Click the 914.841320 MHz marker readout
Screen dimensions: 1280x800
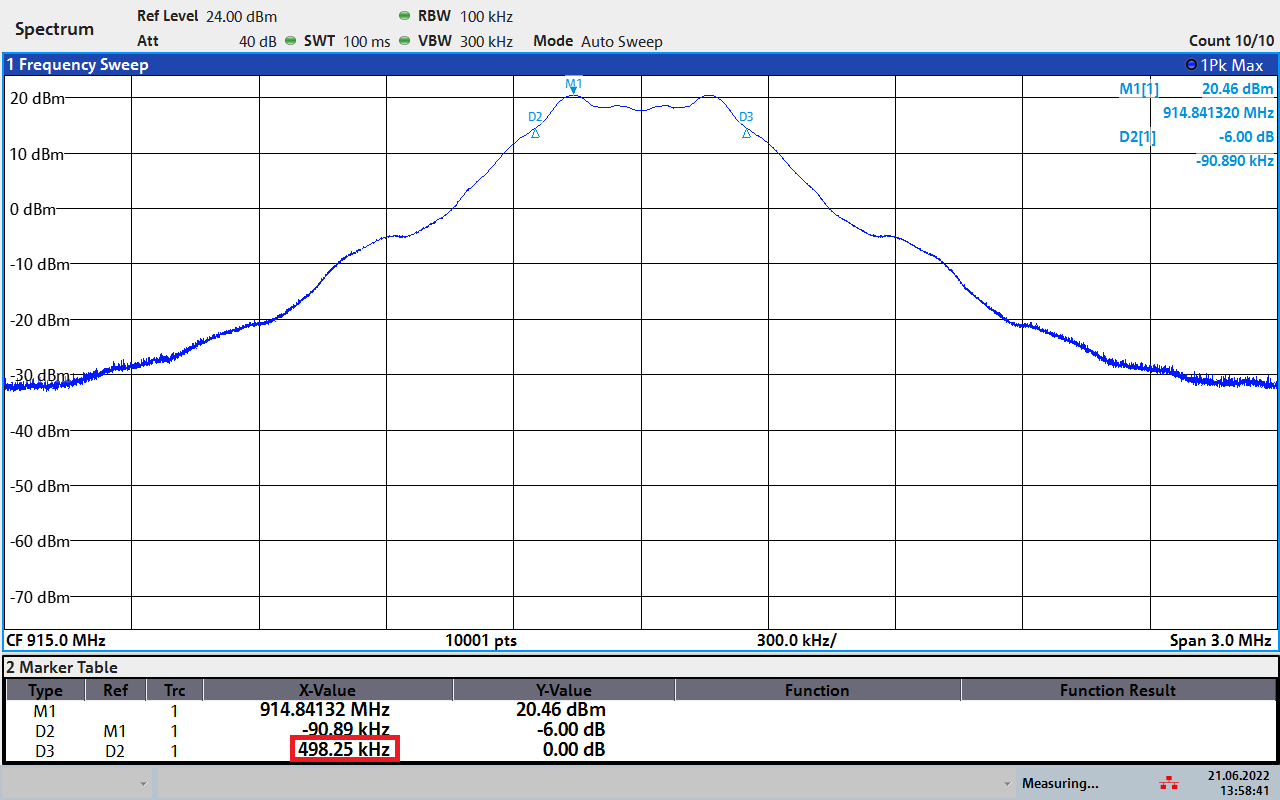coord(1218,113)
